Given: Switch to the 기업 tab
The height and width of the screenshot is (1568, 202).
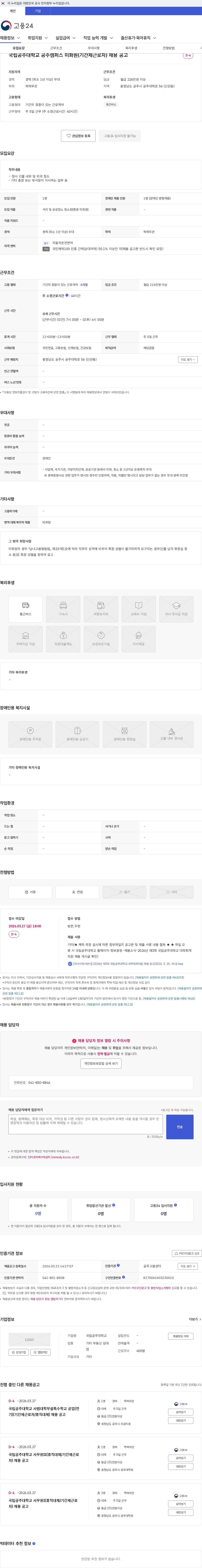Looking at the screenshot, I should point(38,11).
